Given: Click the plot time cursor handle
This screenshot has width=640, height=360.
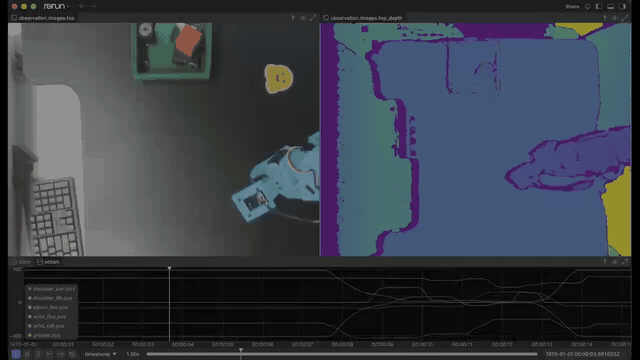Looking at the screenshot, I should coord(169,268).
